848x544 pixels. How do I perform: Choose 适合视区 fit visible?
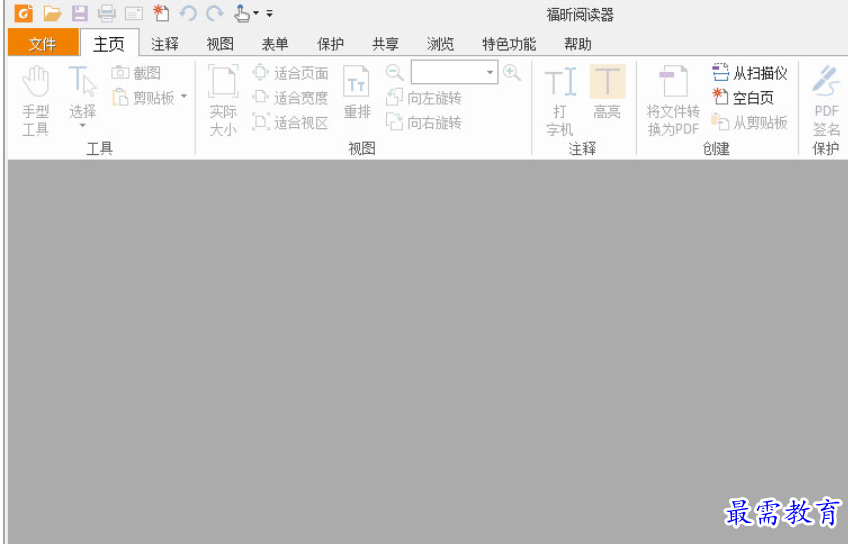[290, 123]
